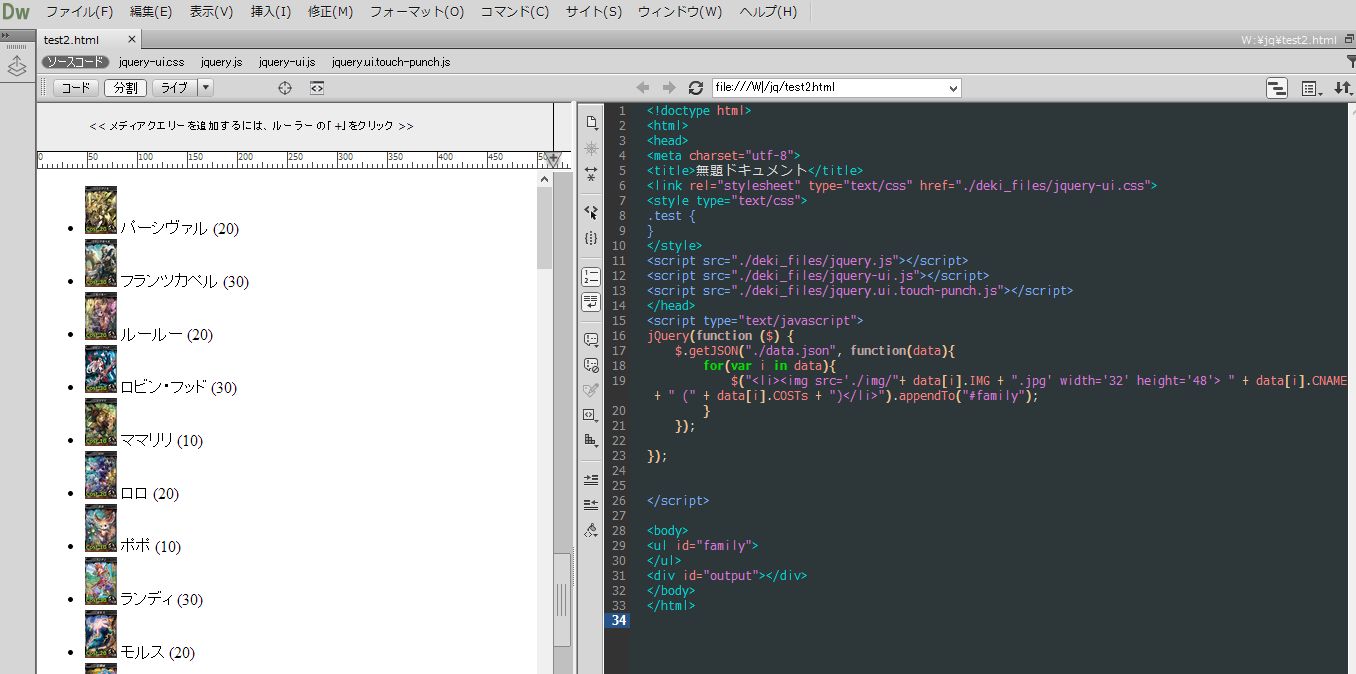Click the Remove Comment icon
Viewport: 1356px width, 674px height.
point(591,365)
